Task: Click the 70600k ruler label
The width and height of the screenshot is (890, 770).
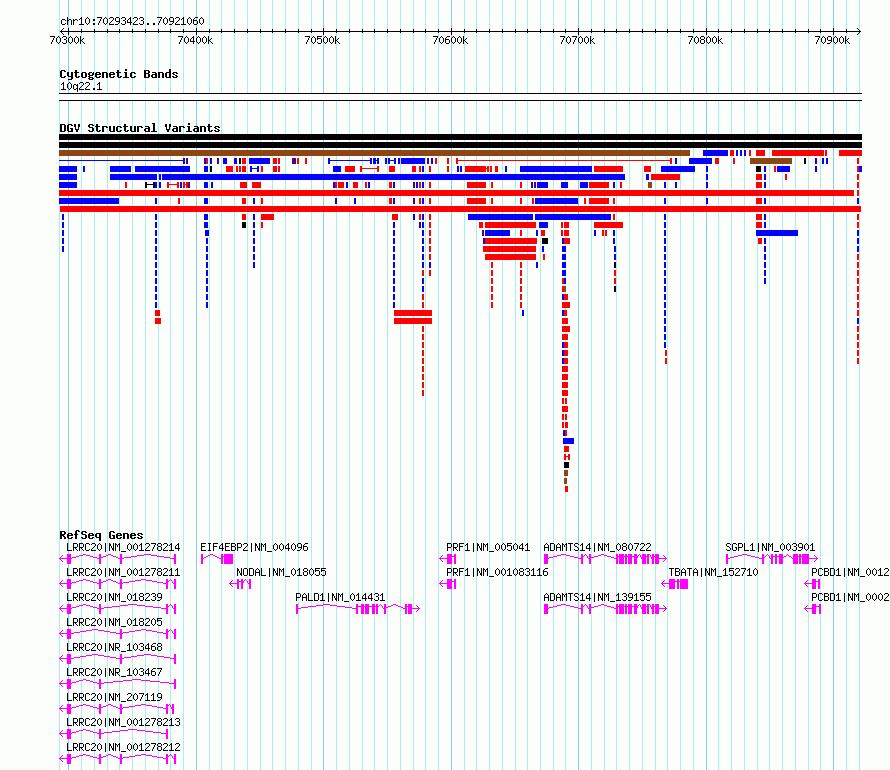Action: pos(450,40)
